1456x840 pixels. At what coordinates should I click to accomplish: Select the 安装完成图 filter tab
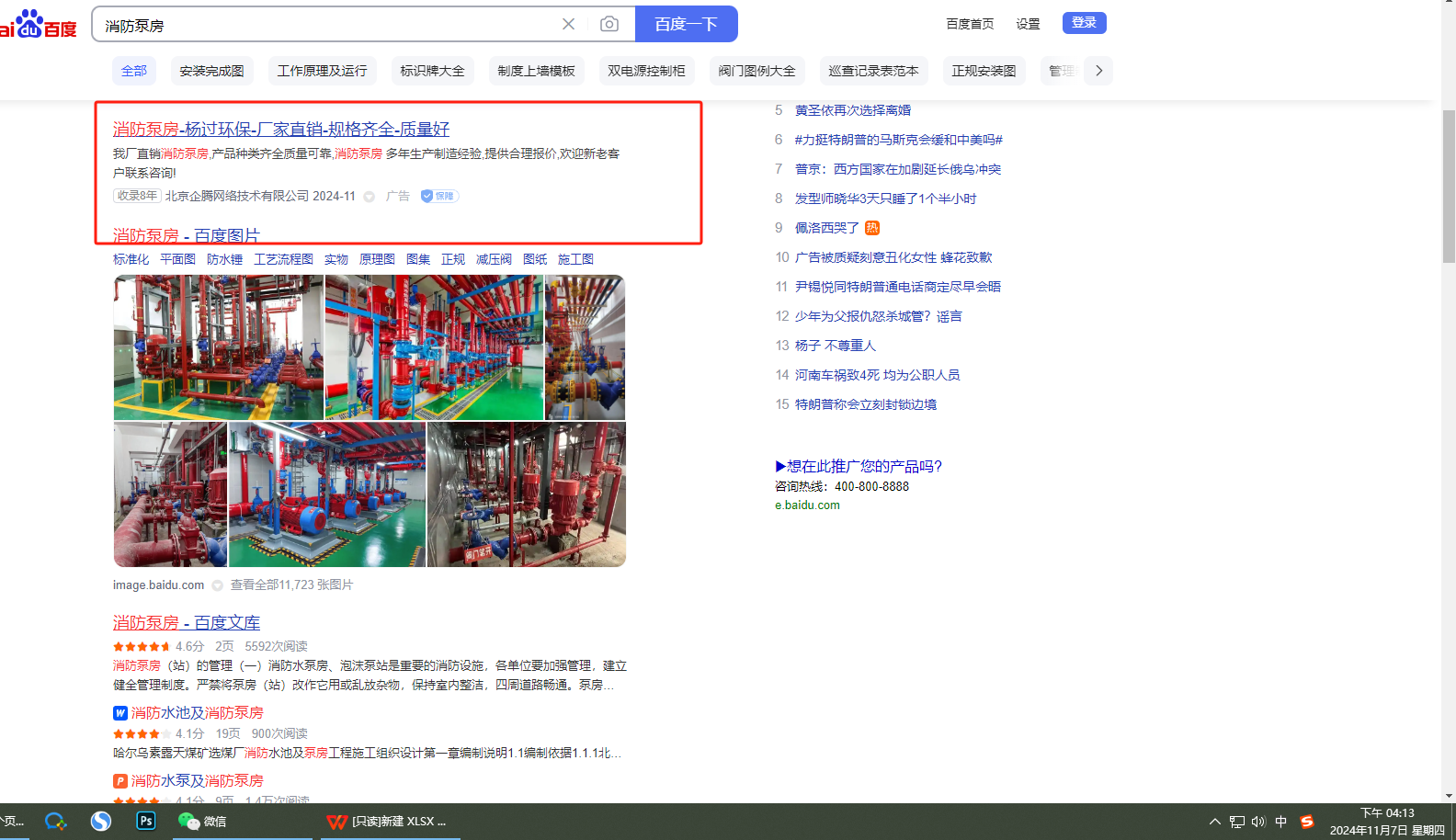tap(212, 71)
